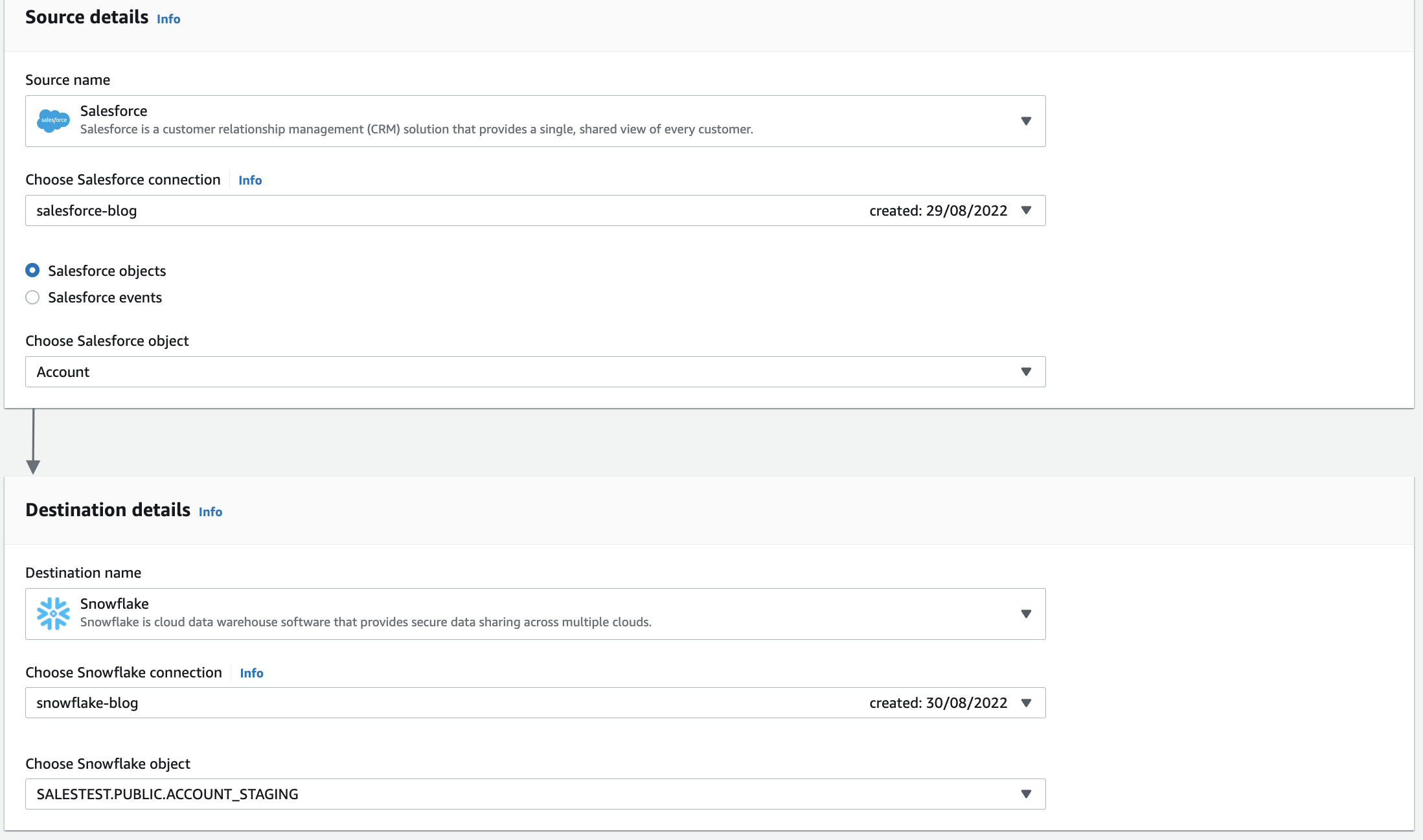This screenshot has width=1423, height=840.
Task: Click the Salesforce cloud logo icon
Action: pyautogui.click(x=53, y=121)
